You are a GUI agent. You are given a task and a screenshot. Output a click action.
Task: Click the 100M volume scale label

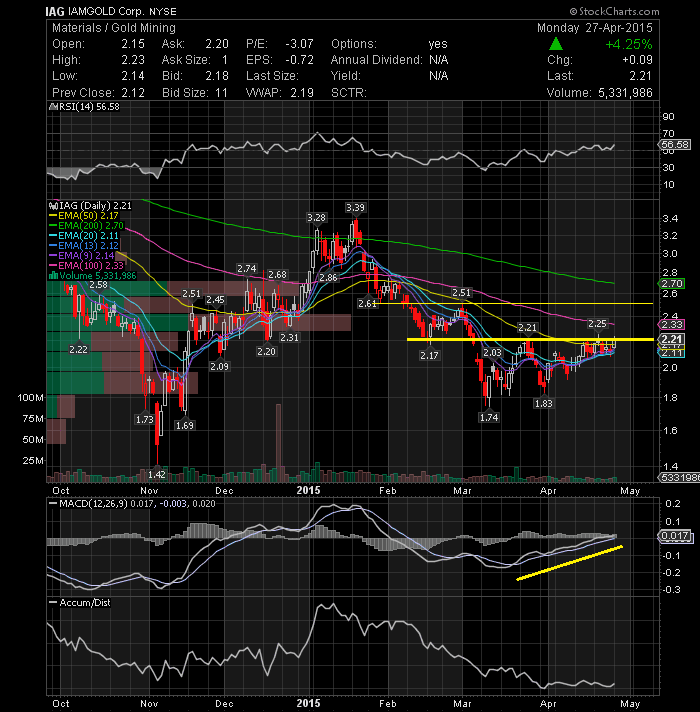(30, 398)
